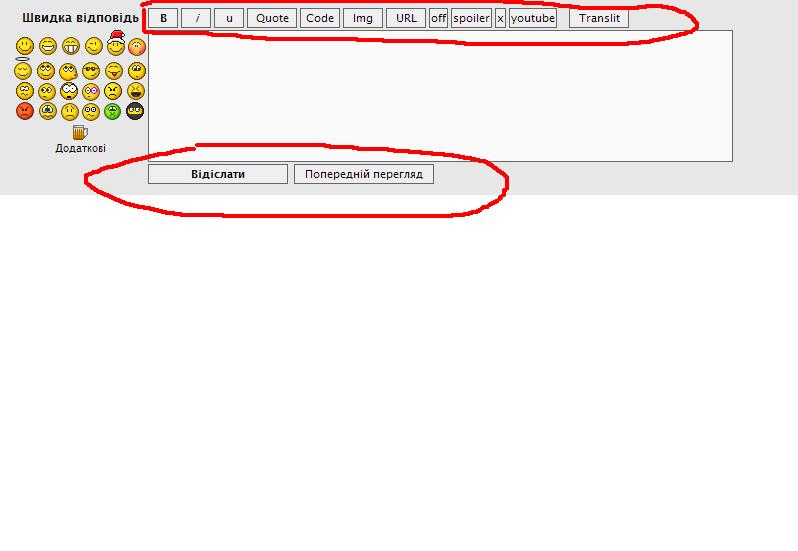Insert the winking smiley

click(94, 46)
